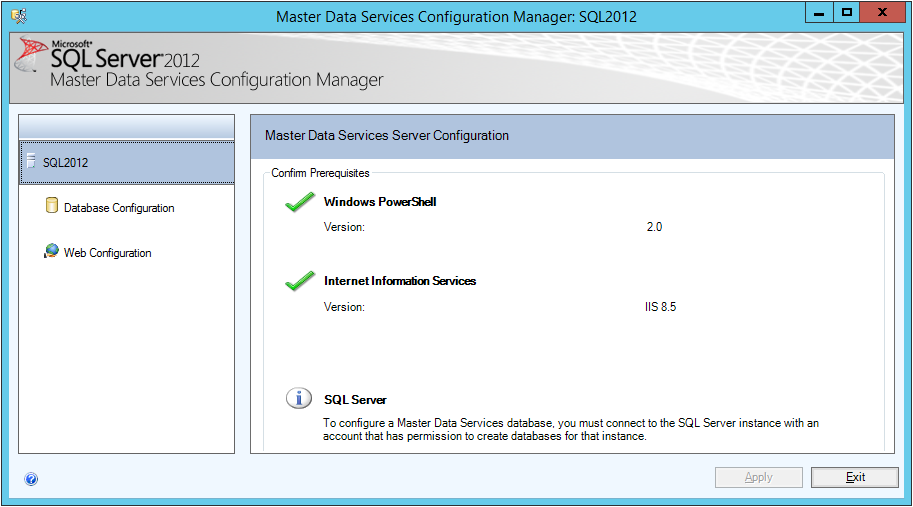
Task: Click the window title bar text
Action: point(456,16)
